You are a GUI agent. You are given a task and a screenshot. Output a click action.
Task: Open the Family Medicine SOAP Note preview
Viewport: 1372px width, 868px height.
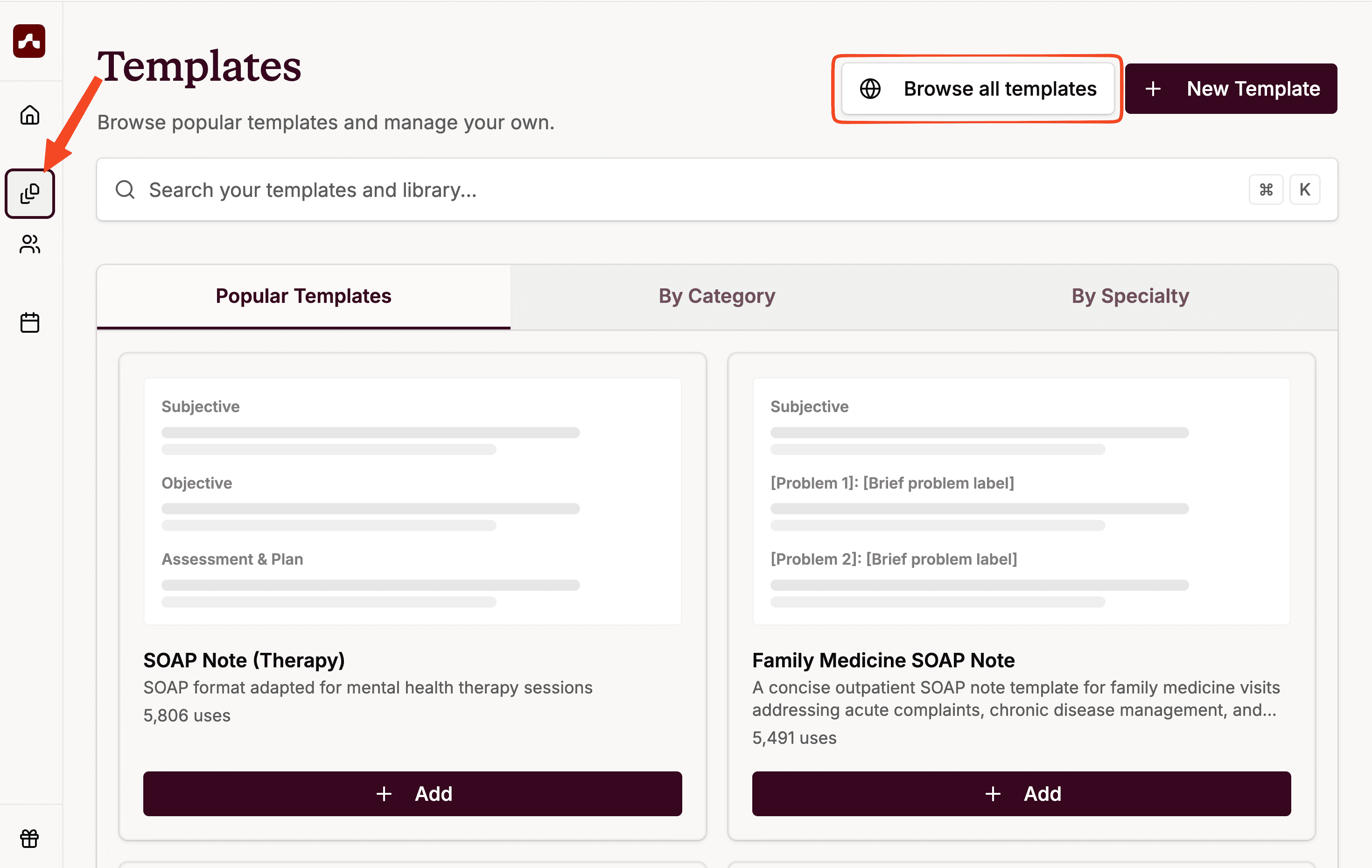pyautogui.click(x=1021, y=502)
